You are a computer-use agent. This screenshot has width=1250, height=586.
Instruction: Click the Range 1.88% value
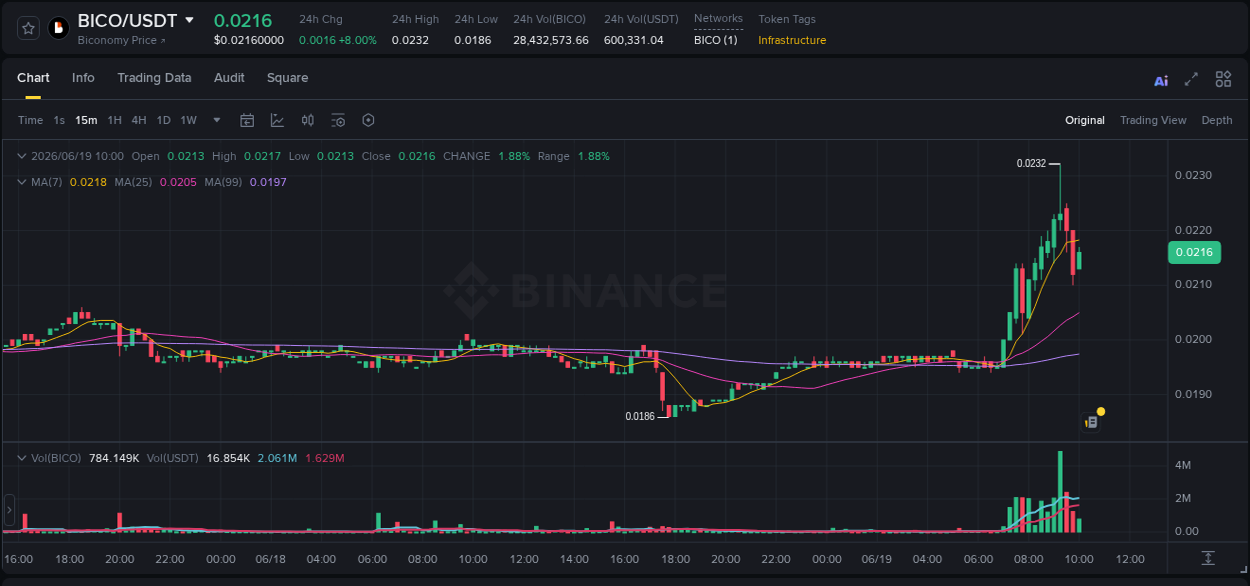pos(594,156)
